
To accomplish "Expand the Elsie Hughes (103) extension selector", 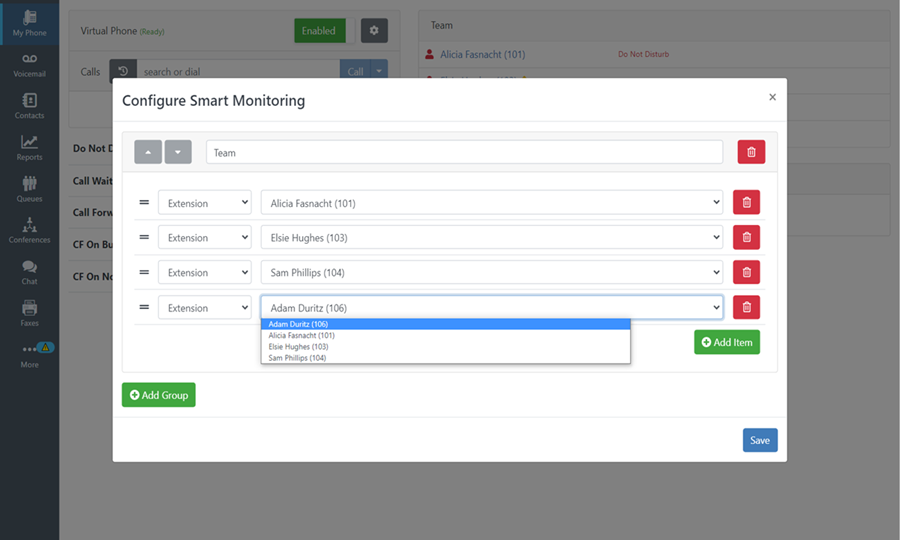I will [491, 238].
